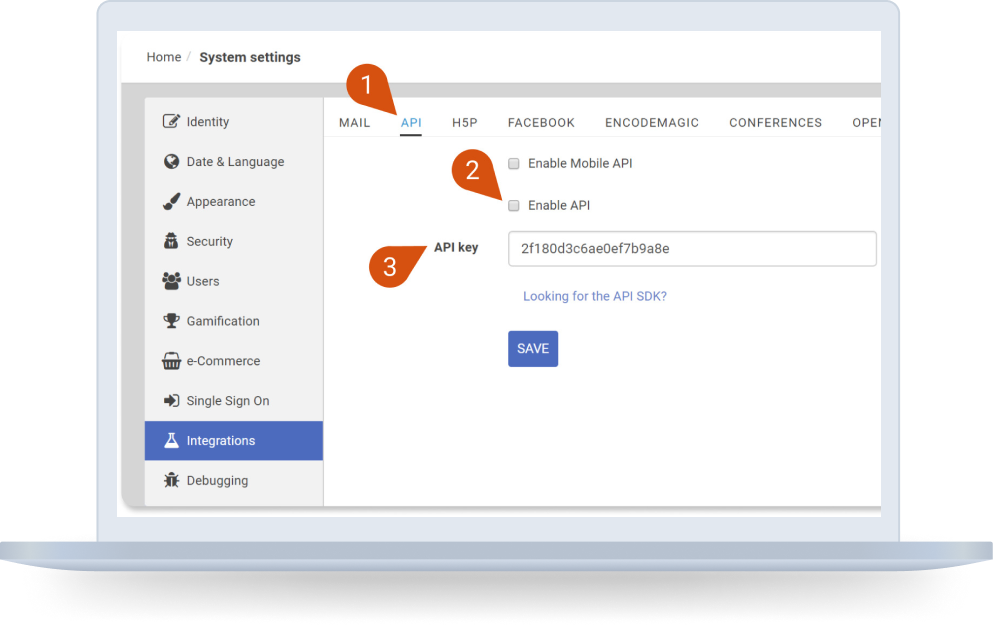
Task: Select the Identity settings icon
Action: (x=172, y=121)
